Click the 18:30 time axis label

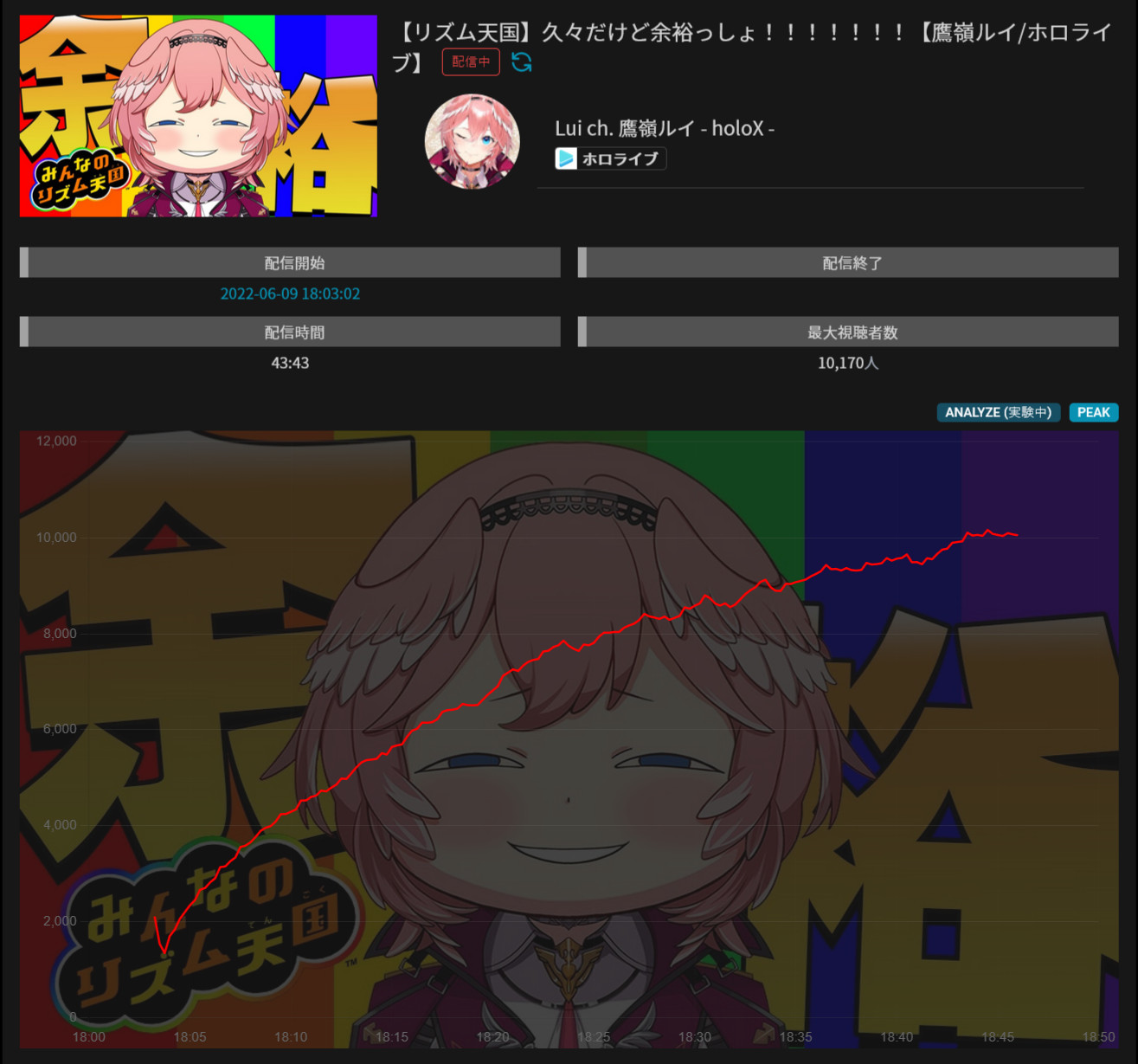click(x=695, y=1036)
